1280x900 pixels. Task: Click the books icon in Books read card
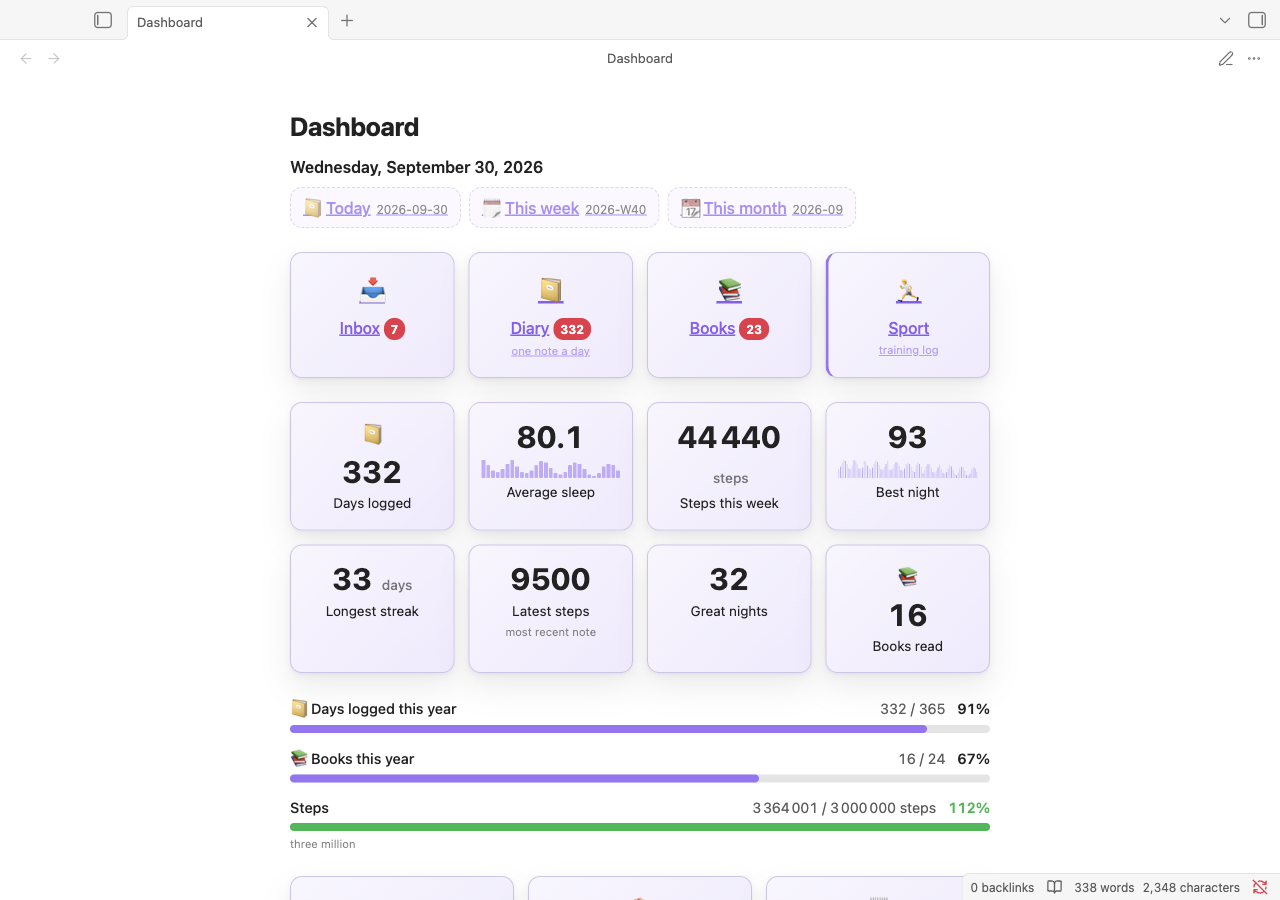point(908,577)
